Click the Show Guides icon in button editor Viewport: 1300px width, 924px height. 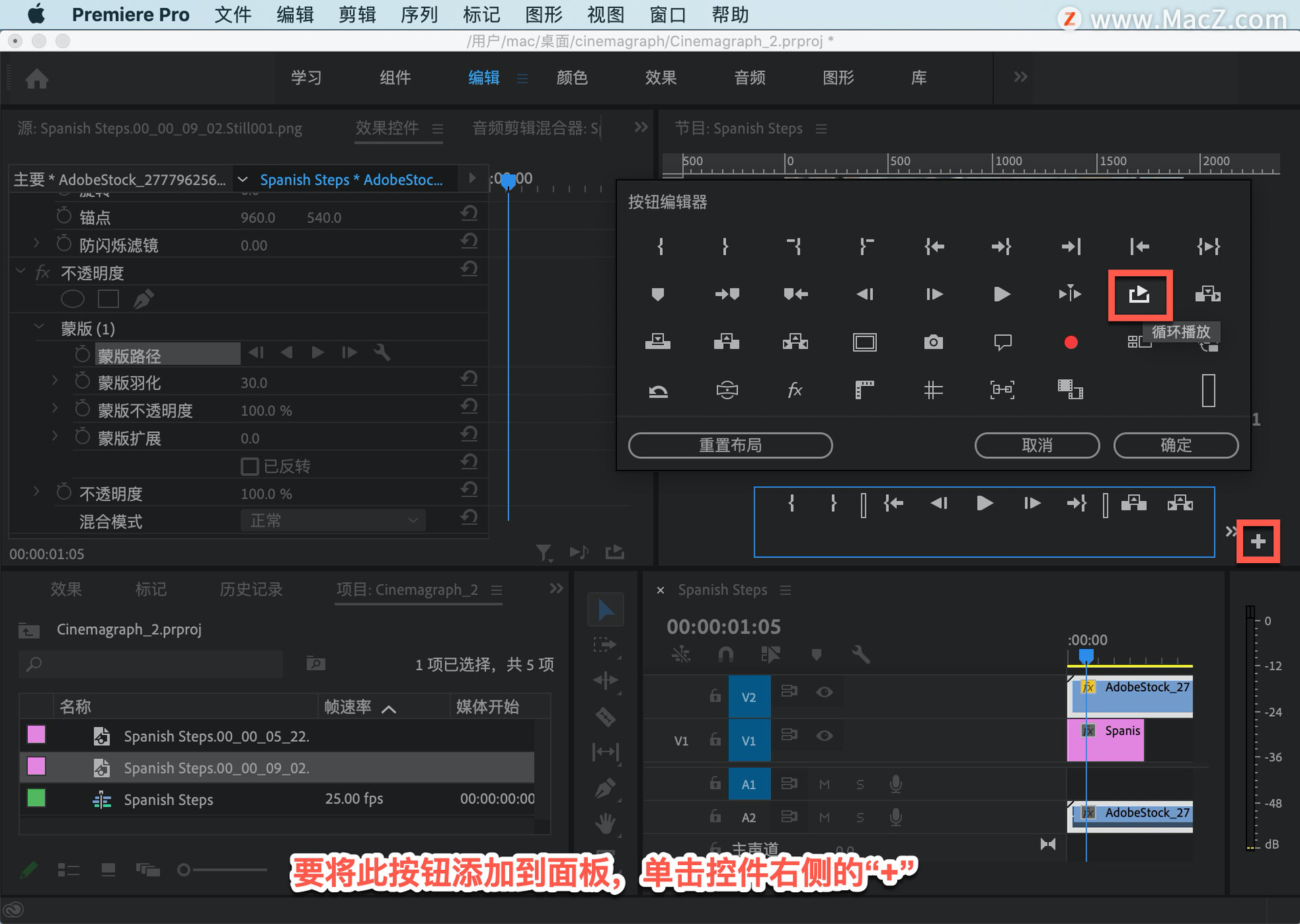click(933, 390)
